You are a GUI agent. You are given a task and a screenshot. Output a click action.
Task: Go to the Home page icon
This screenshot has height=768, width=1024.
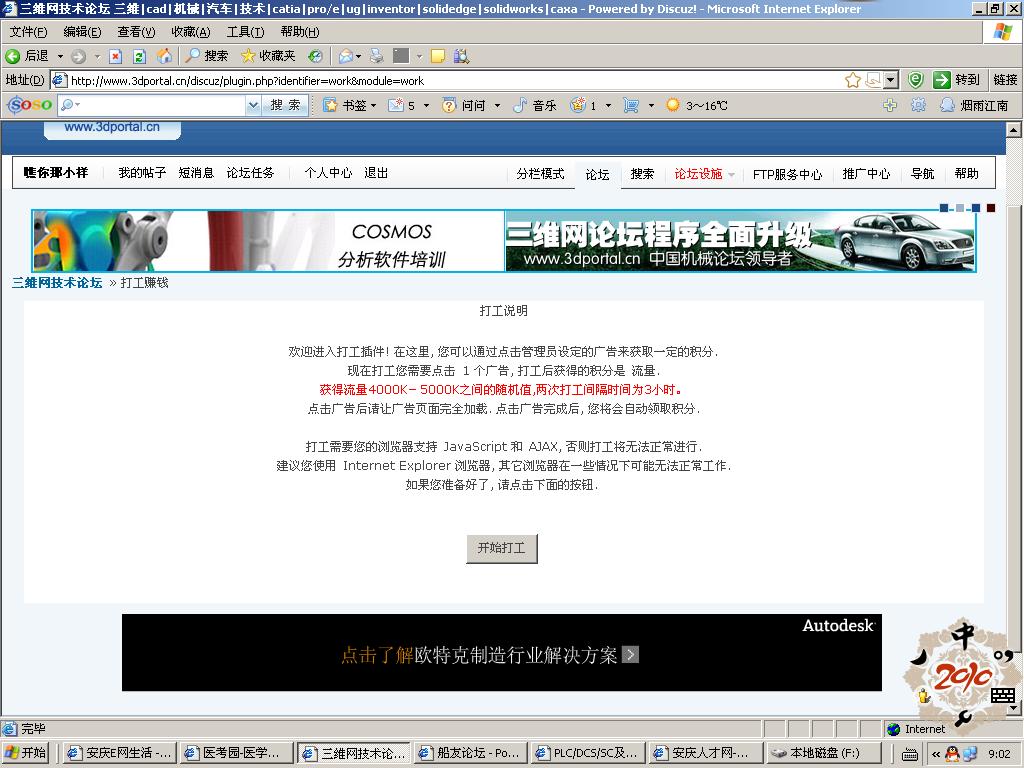[164, 56]
